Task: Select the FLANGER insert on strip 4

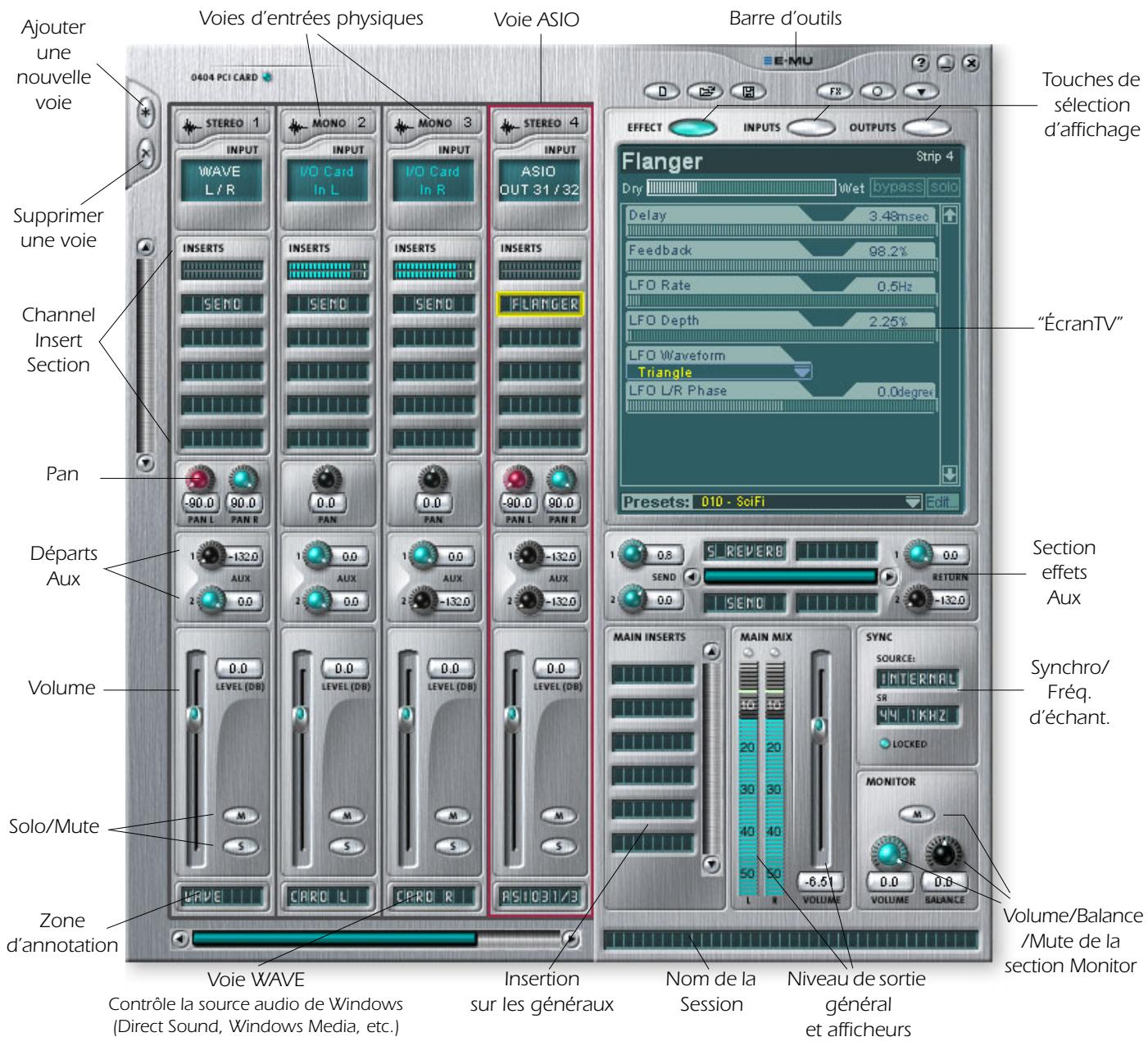Action: [x=541, y=304]
